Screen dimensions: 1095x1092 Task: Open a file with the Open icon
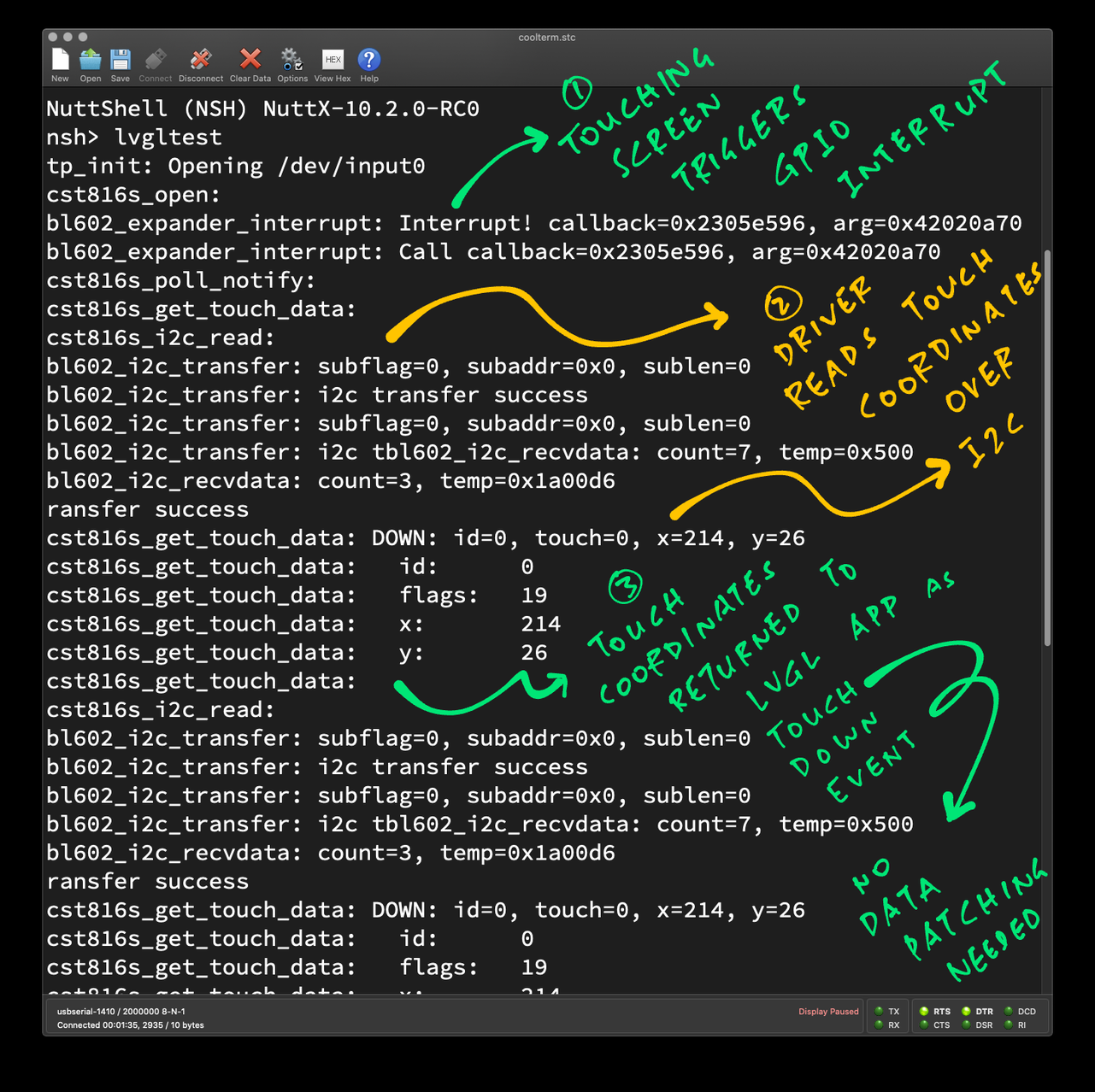click(91, 61)
